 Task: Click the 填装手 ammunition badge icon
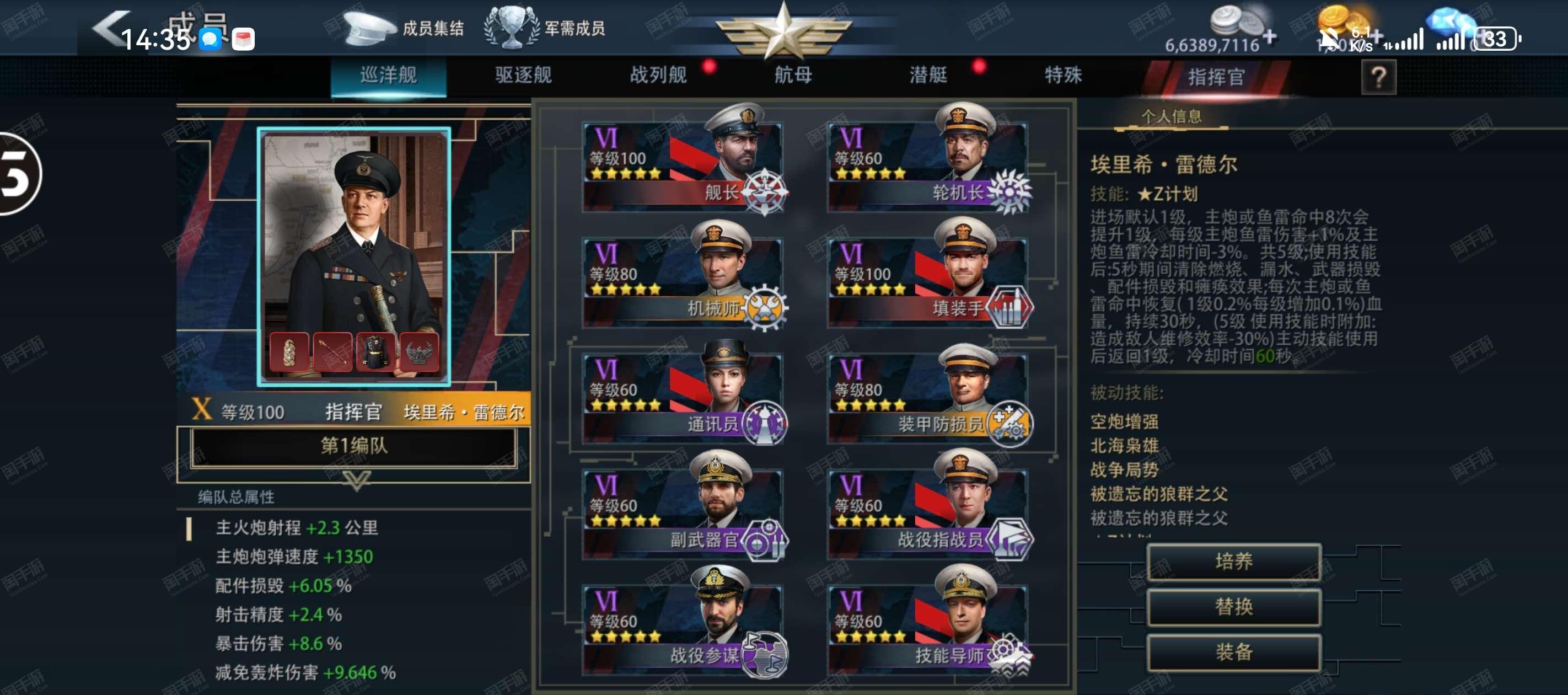[1008, 307]
